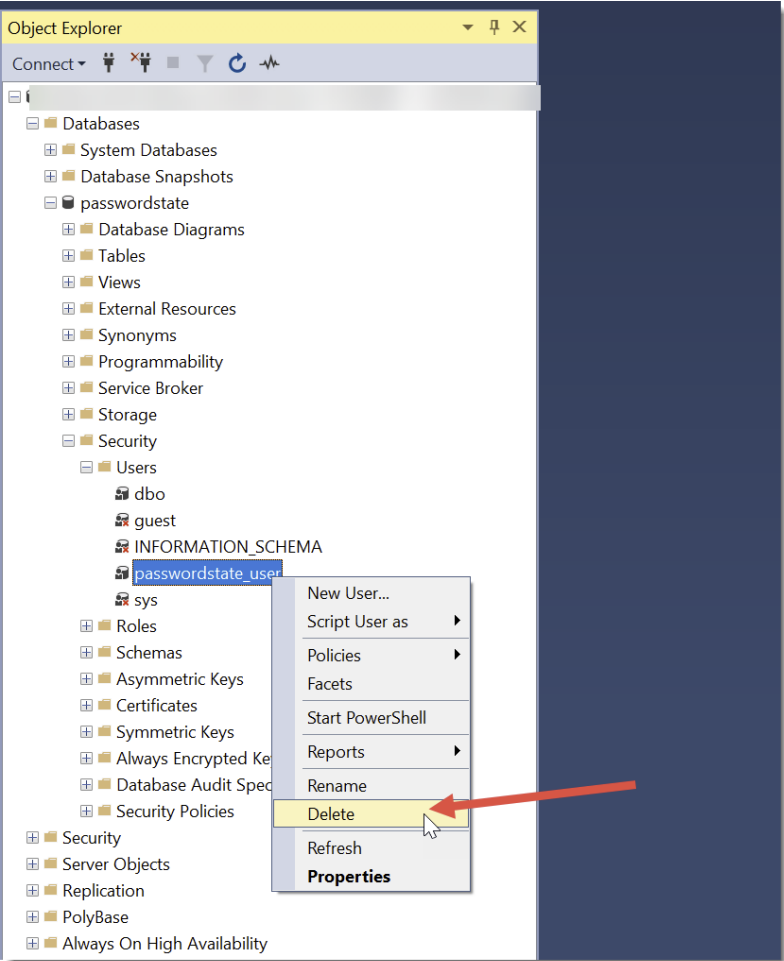Open the Connect dropdown
Screen dimensions: 784x961
[x=48, y=64]
